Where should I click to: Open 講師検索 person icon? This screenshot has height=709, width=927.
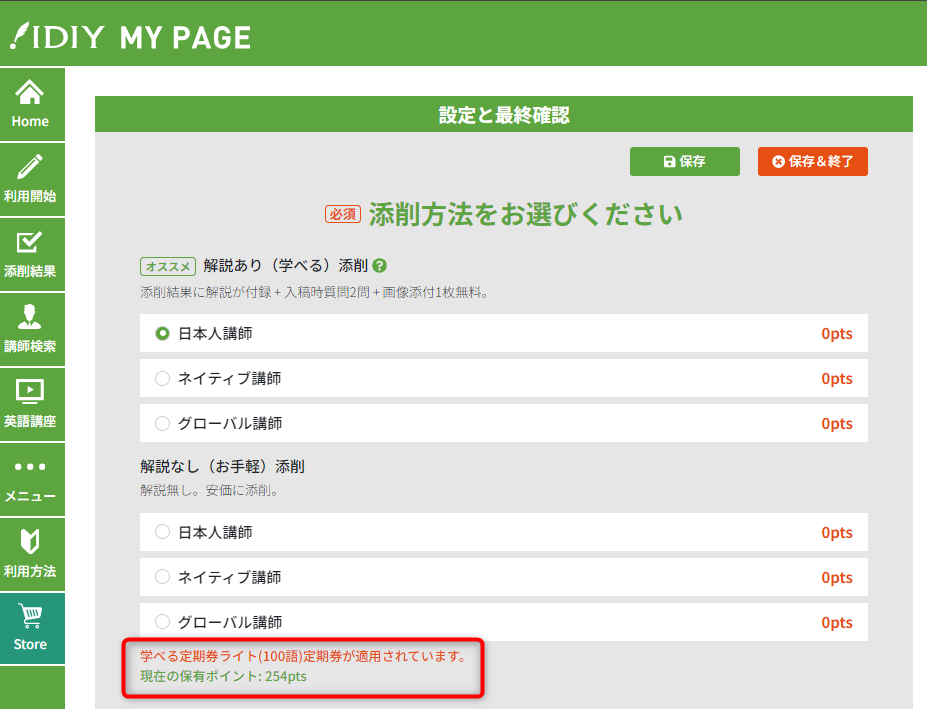(30, 317)
